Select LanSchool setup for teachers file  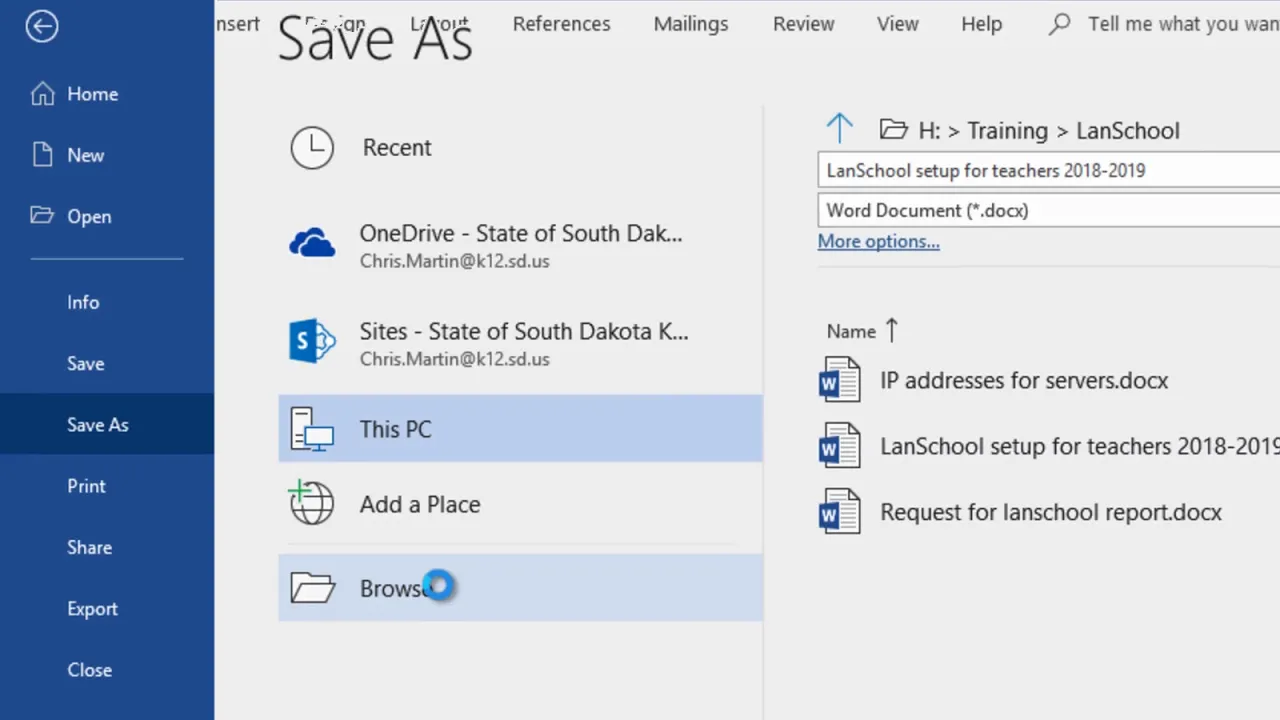pos(1080,446)
